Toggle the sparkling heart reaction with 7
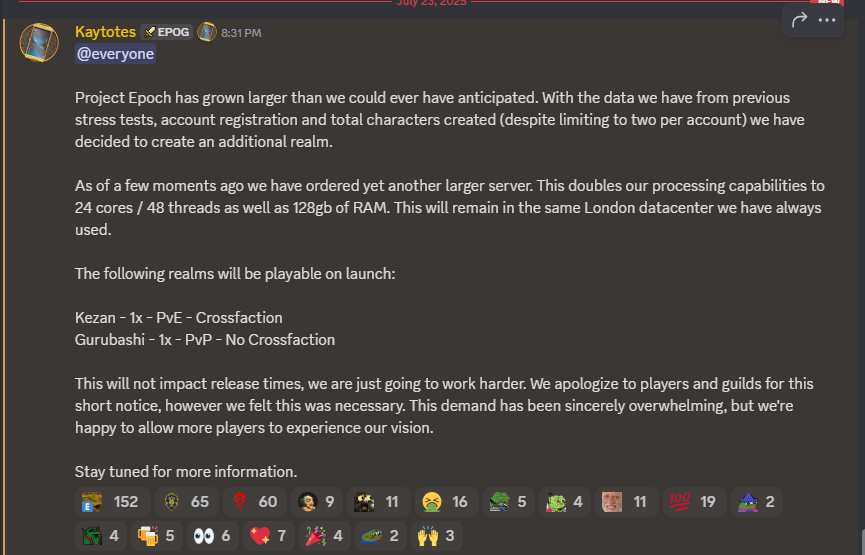The width and height of the screenshot is (865, 555). point(269,536)
